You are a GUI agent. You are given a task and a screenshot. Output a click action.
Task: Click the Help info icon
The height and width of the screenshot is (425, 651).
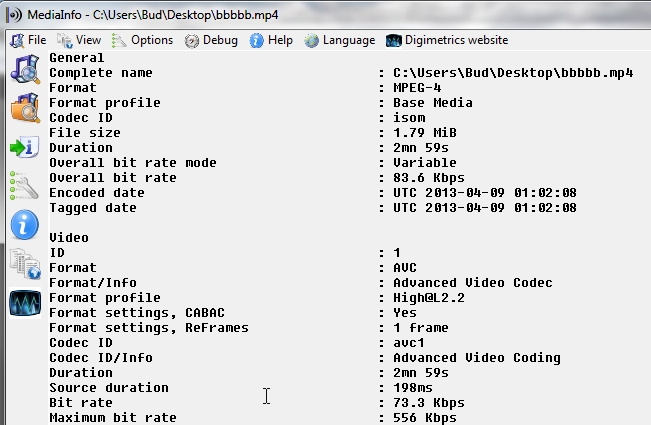click(x=256, y=41)
